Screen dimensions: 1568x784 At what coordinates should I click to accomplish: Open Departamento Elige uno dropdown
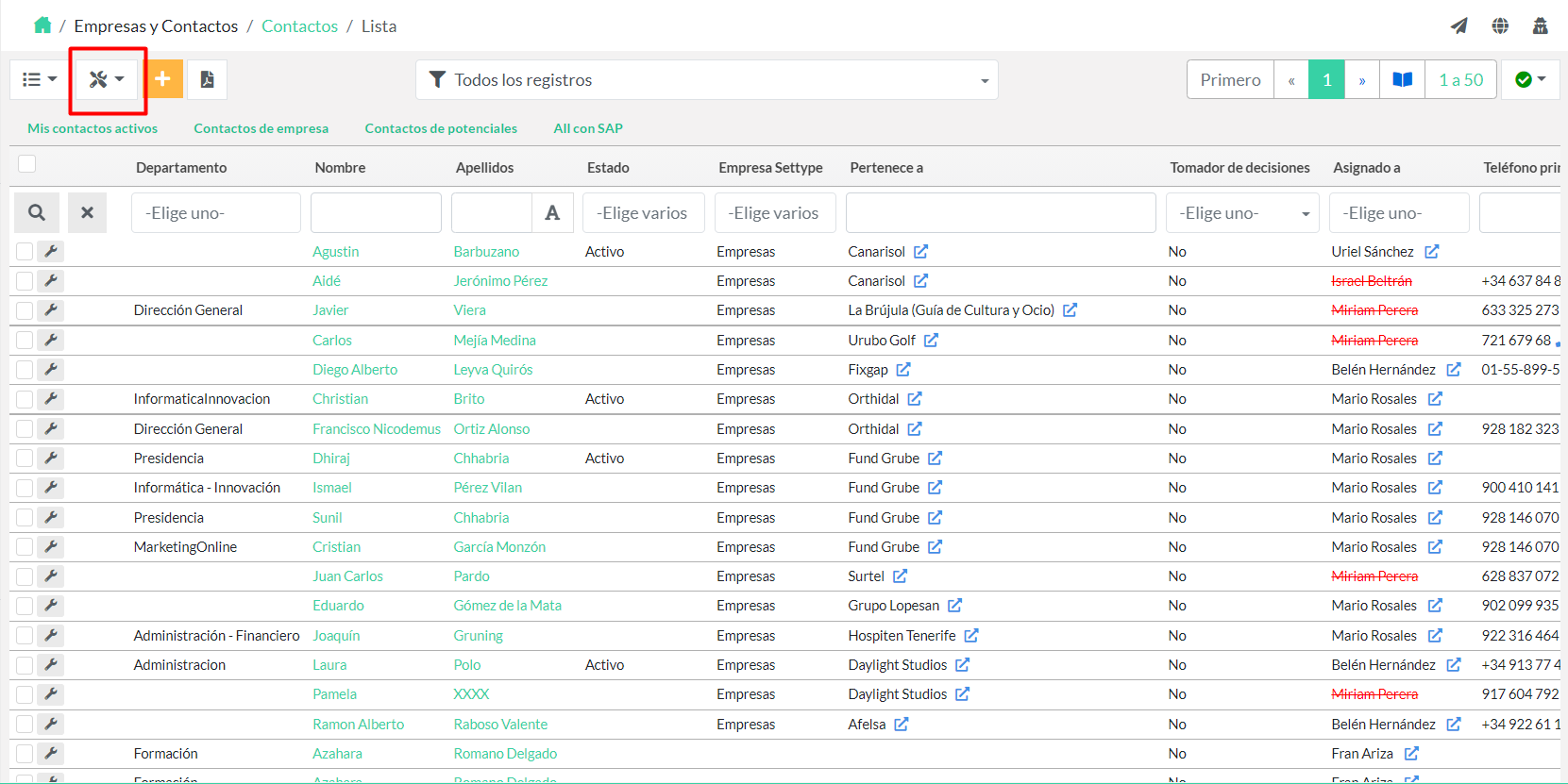pyautogui.click(x=216, y=212)
